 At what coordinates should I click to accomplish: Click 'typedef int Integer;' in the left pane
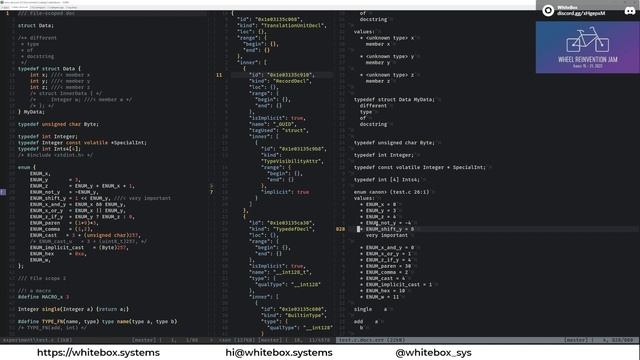[x=48, y=136]
